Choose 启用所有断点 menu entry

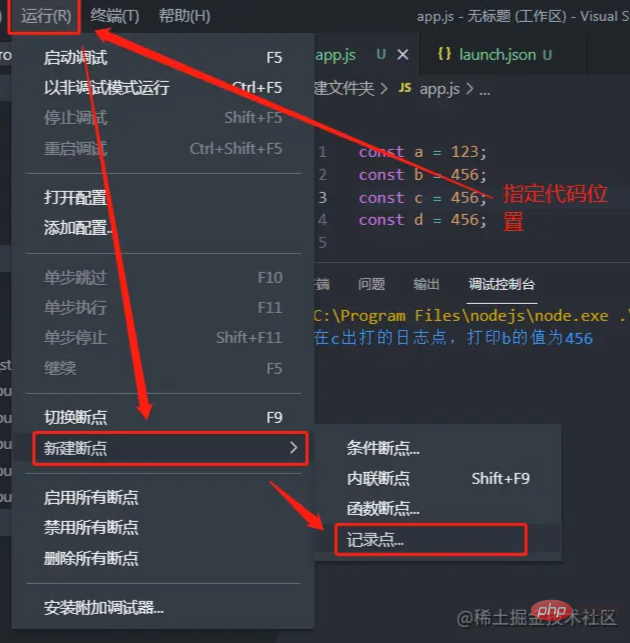click(163, 497)
